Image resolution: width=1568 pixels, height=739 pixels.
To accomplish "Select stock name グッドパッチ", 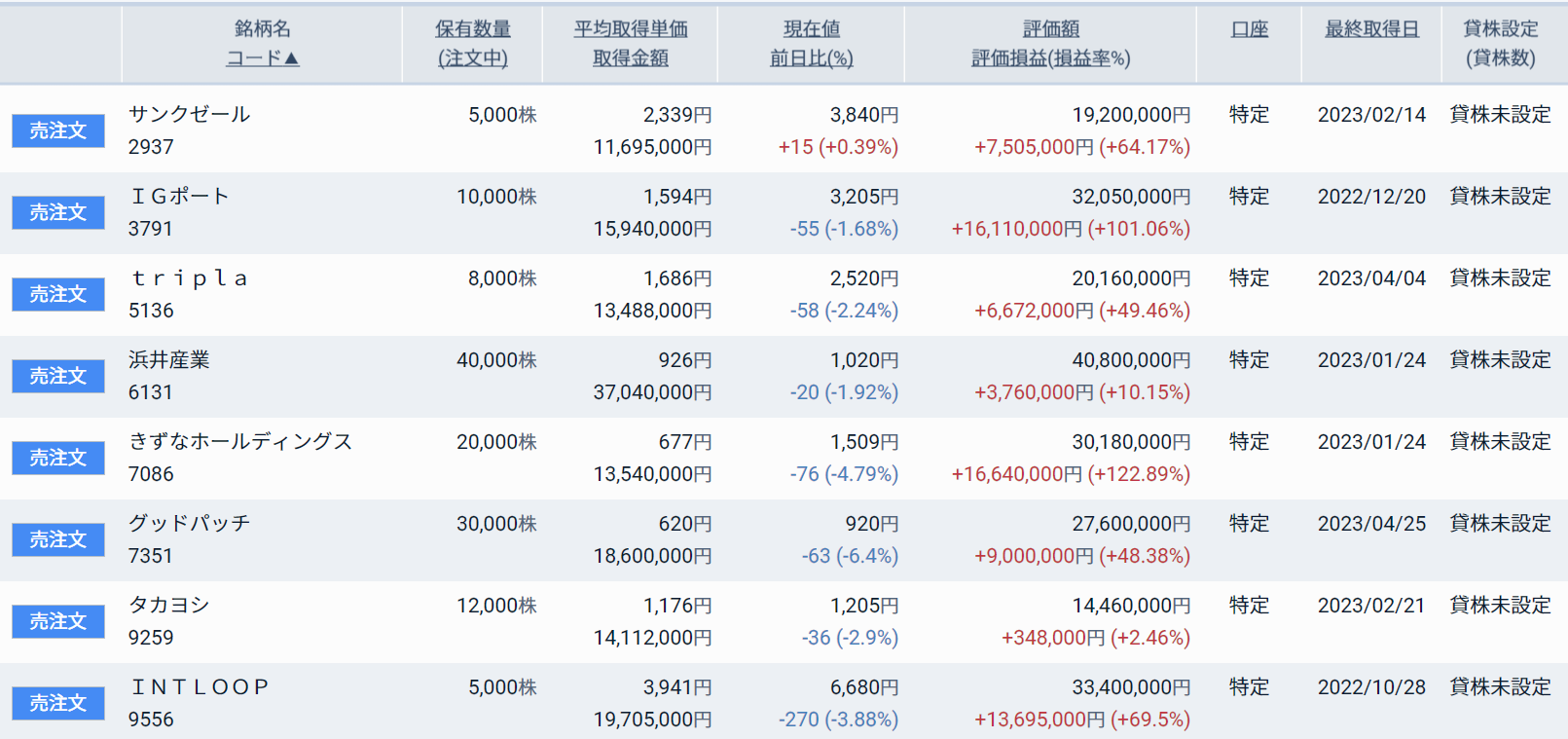I will (x=190, y=523).
